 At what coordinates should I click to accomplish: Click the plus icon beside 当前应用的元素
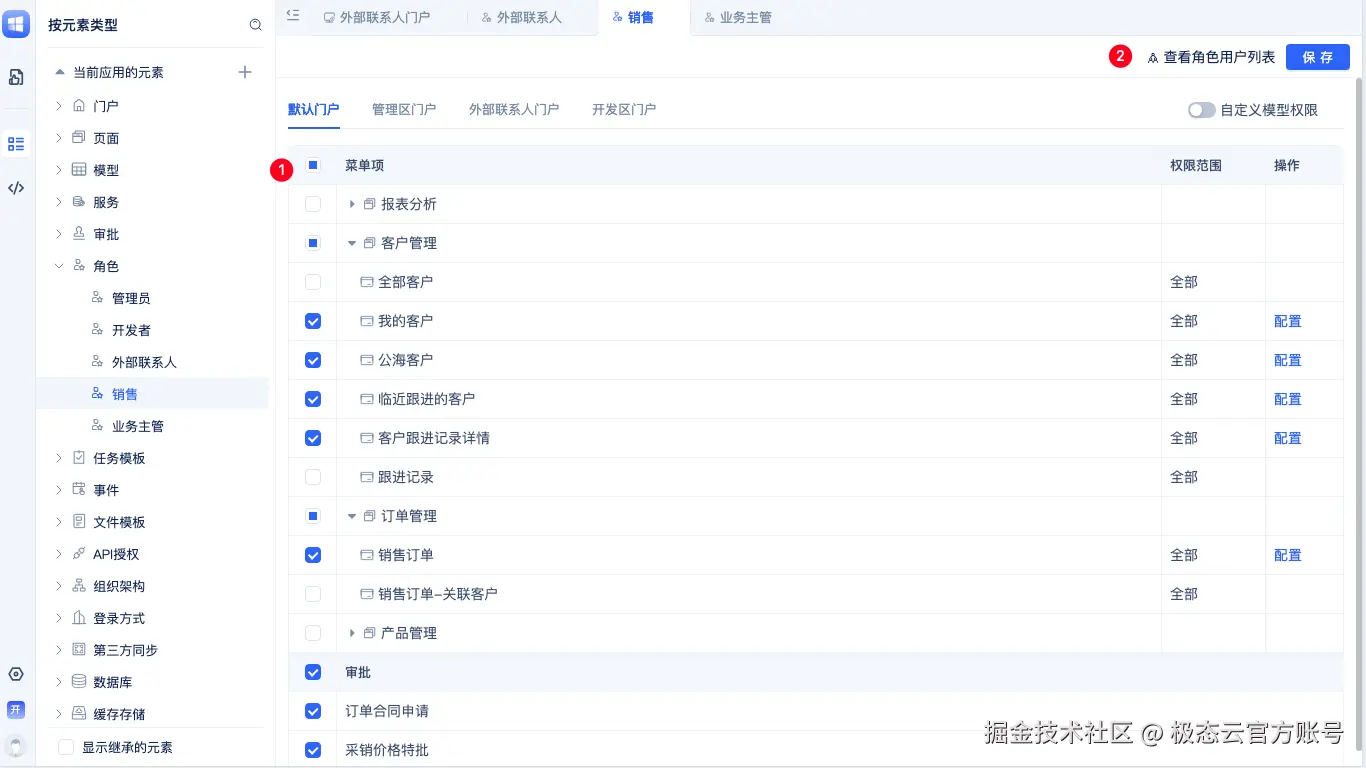(245, 72)
